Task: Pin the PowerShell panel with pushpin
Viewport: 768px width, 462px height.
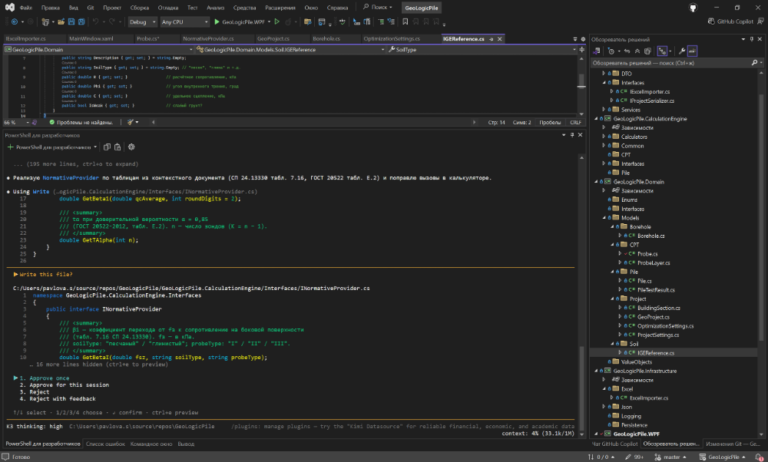Action: point(572,135)
